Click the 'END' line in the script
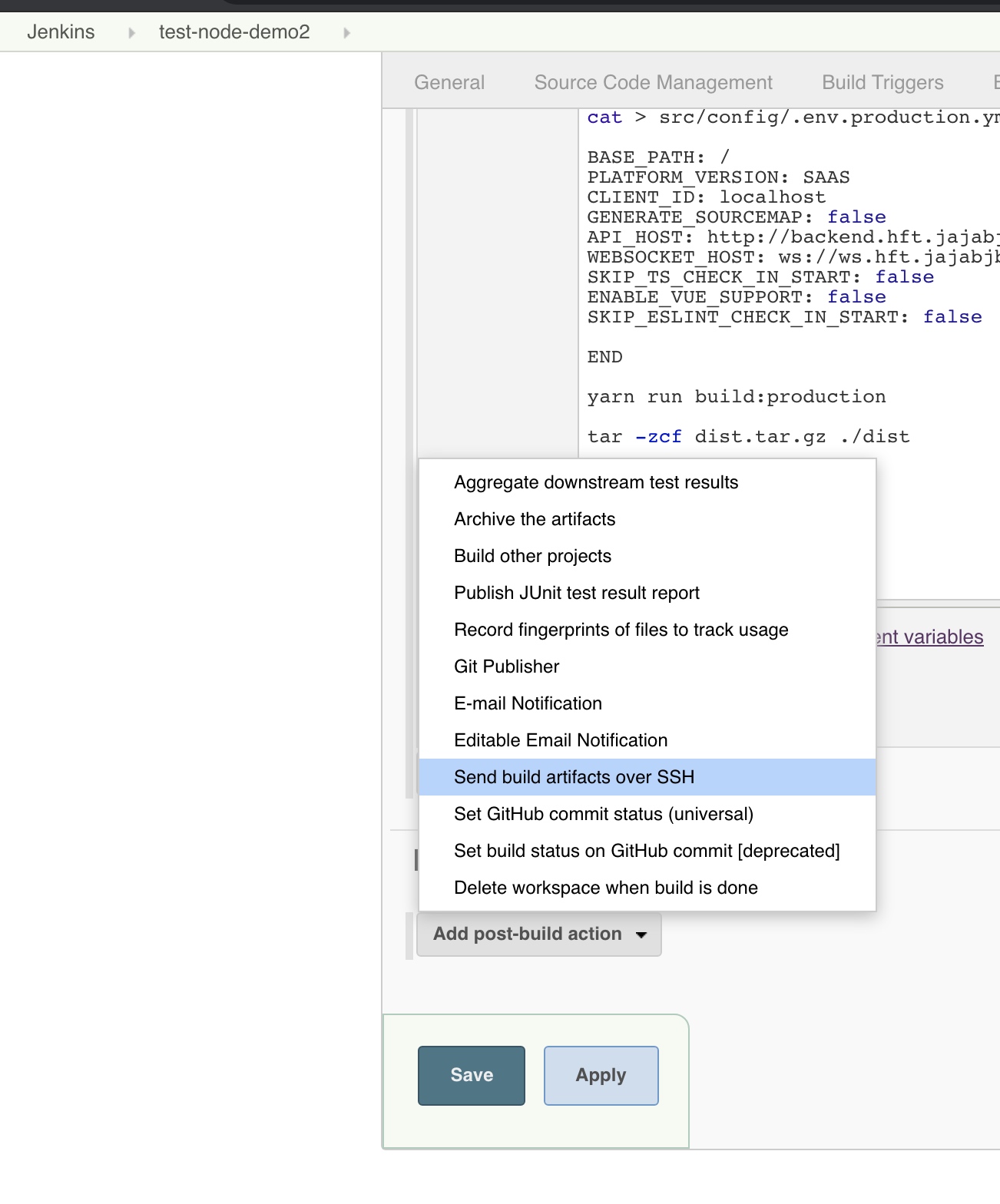The image size is (1000, 1204). [605, 357]
